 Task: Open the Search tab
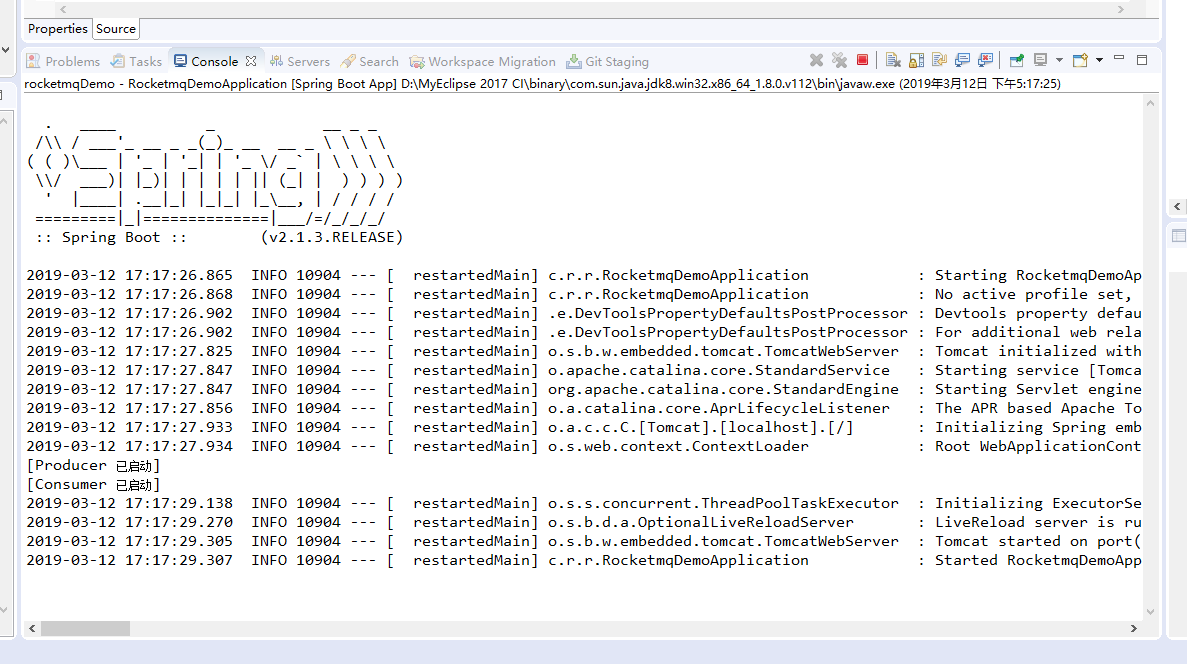coord(370,61)
